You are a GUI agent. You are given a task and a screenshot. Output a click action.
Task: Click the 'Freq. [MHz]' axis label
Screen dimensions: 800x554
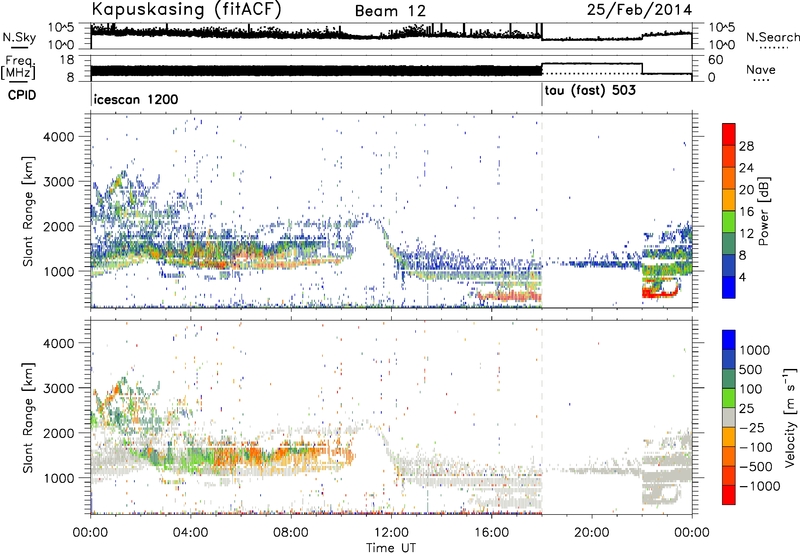(x=18, y=68)
